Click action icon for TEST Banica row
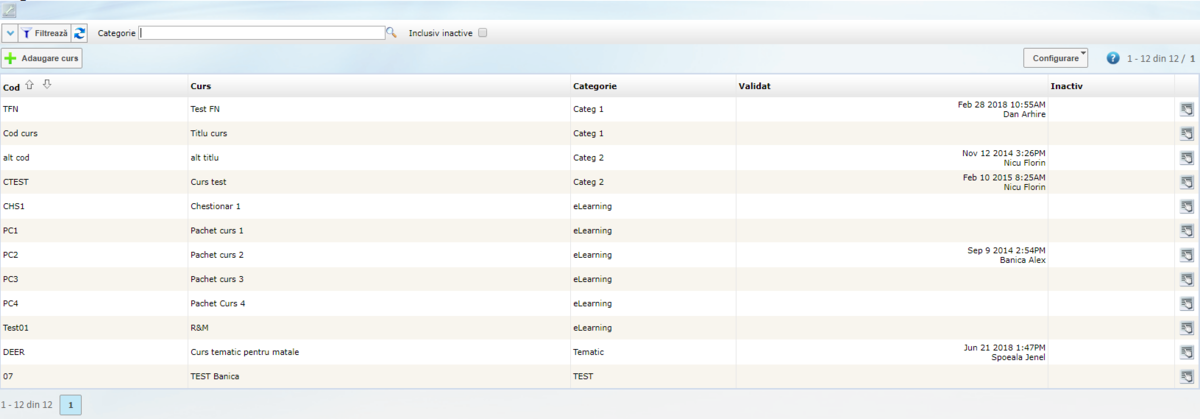Image resolution: width=1200 pixels, height=419 pixels. coord(1186,377)
